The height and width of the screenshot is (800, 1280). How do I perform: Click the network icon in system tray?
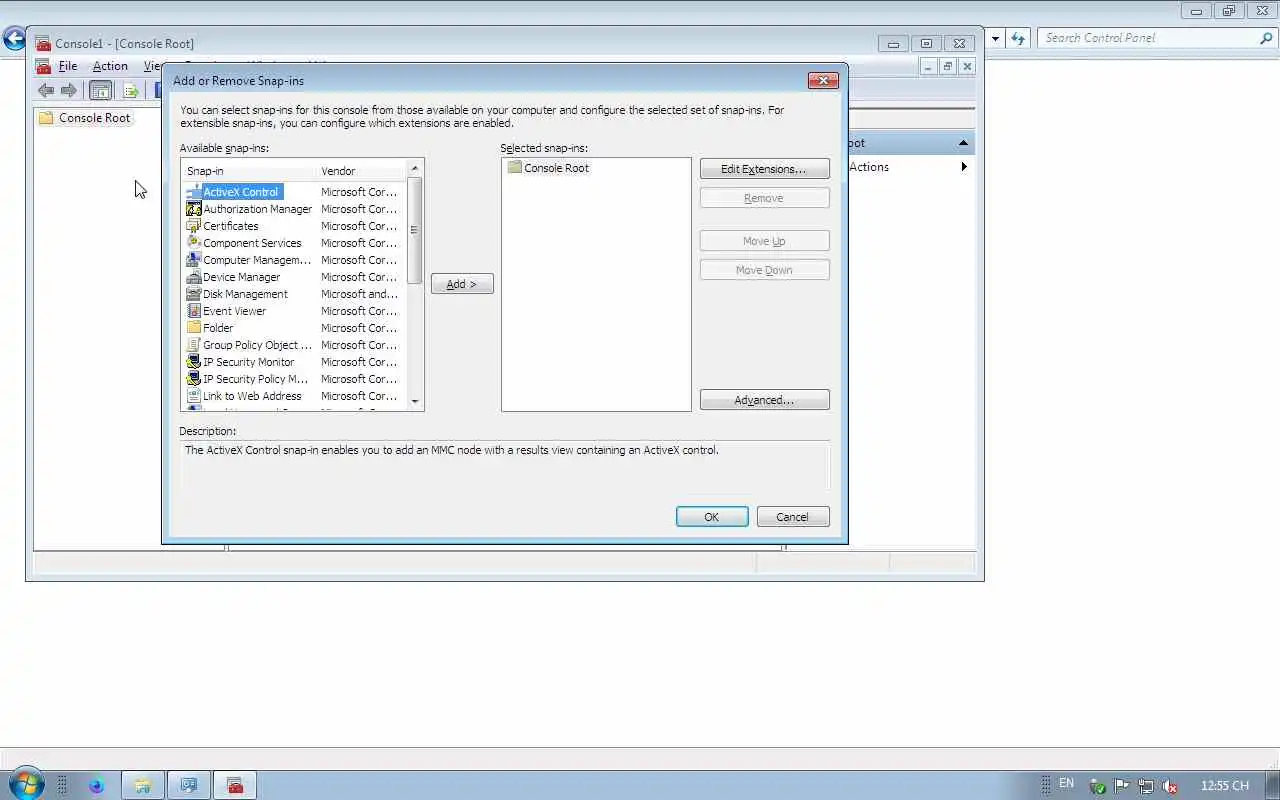click(1146, 786)
